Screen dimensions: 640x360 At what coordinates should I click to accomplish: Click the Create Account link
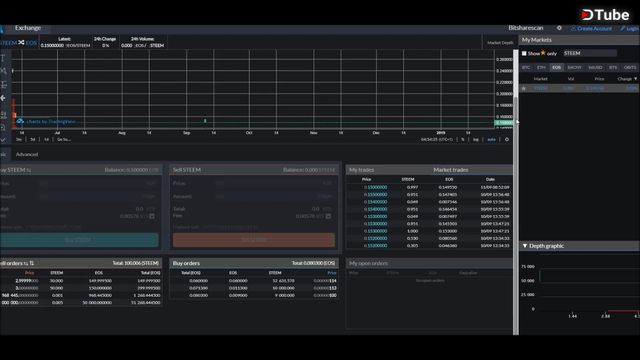click(x=591, y=29)
